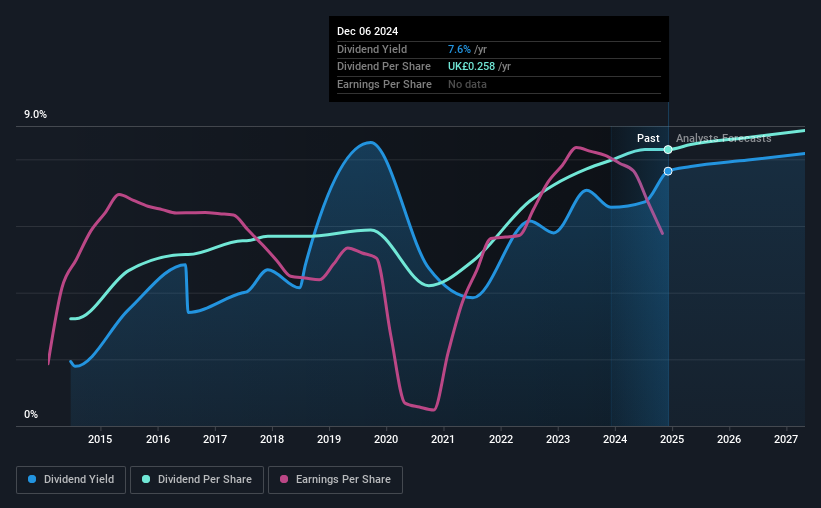Click the No data earnings value
The width and height of the screenshot is (821, 508).
click(x=467, y=84)
